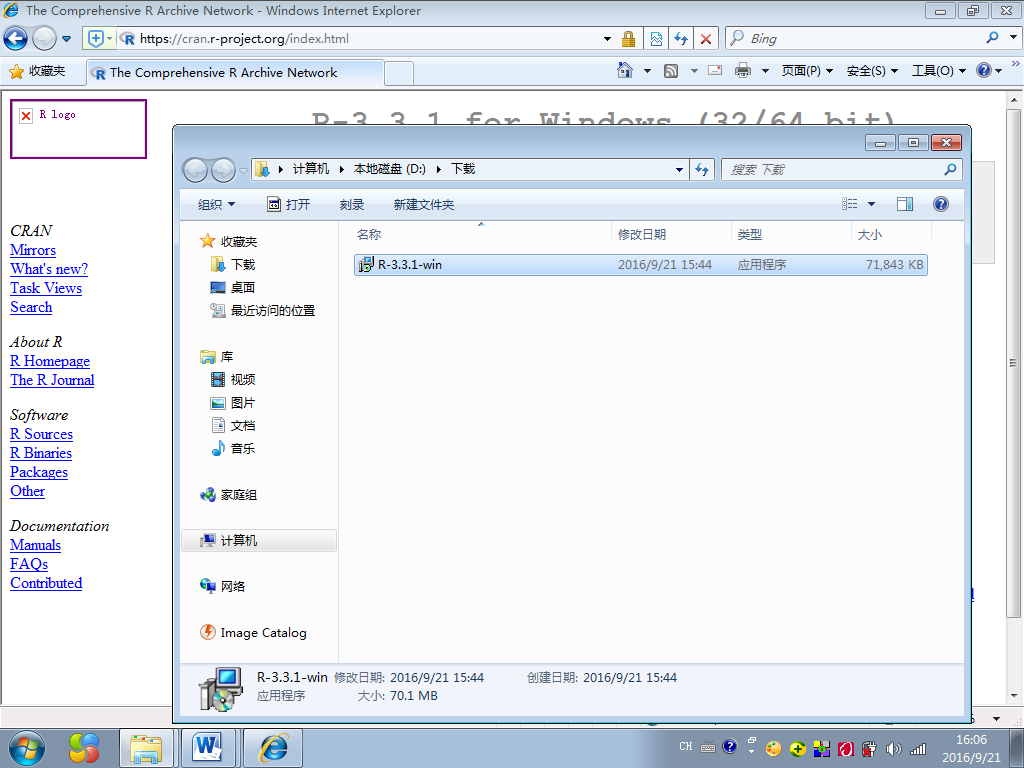The height and width of the screenshot is (768, 1024).
Task: Click the 搜索 下载 search box
Action: click(833, 170)
